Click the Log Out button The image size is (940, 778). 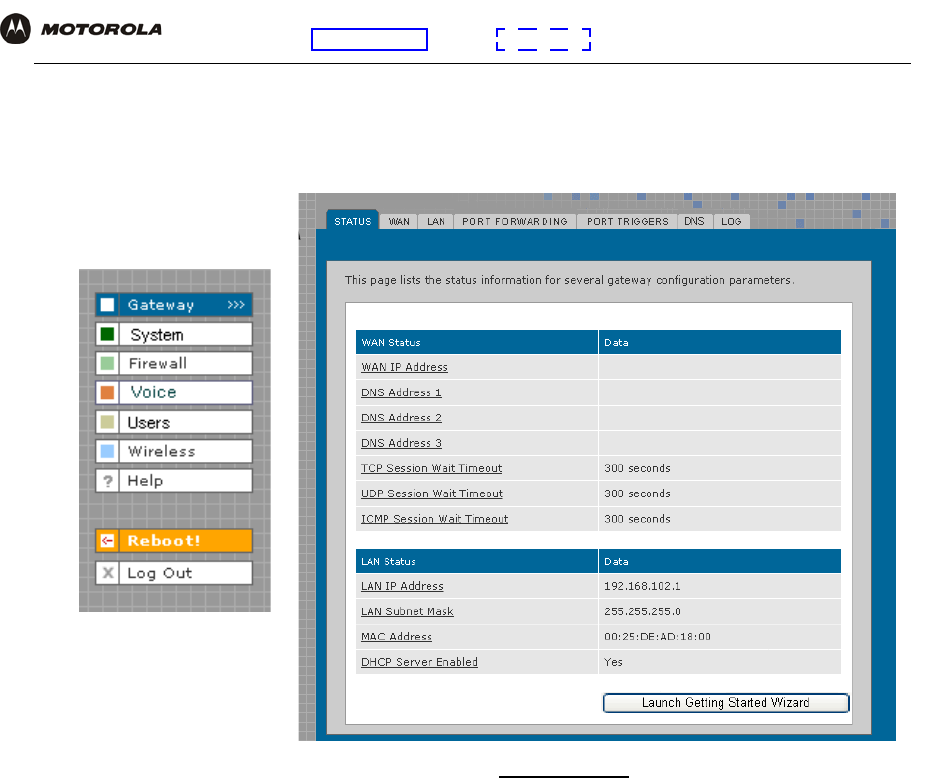(x=174, y=573)
